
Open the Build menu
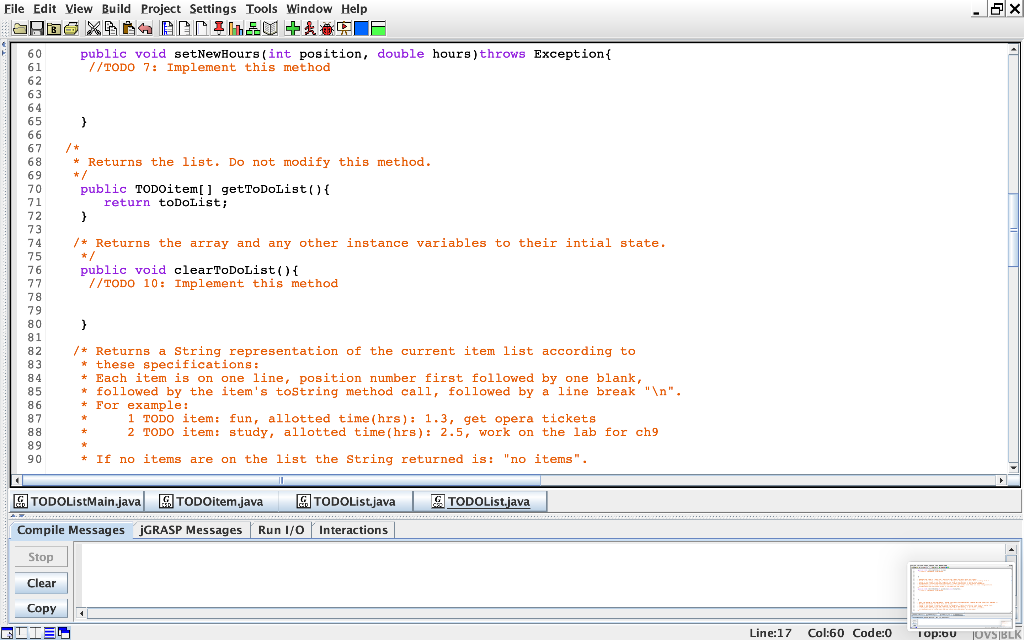(116, 9)
